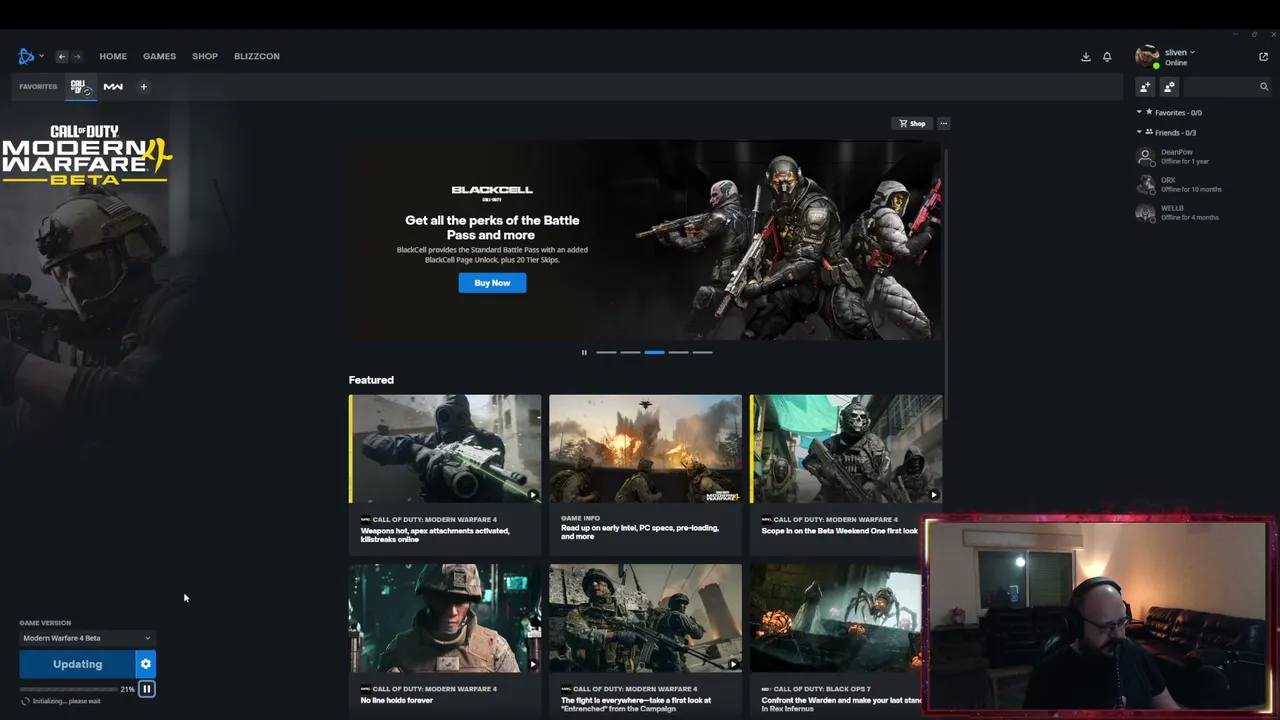Open friend management settings icon
The height and width of the screenshot is (720, 1280).
(1169, 87)
